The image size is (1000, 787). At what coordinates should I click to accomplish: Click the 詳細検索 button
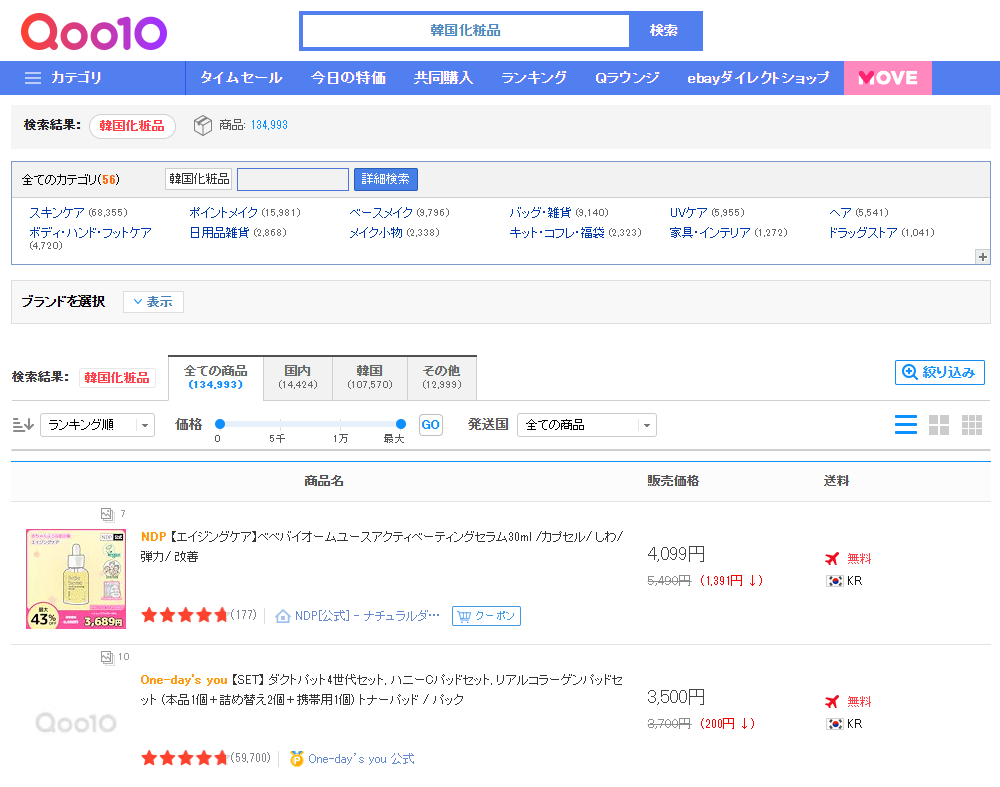(x=385, y=179)
